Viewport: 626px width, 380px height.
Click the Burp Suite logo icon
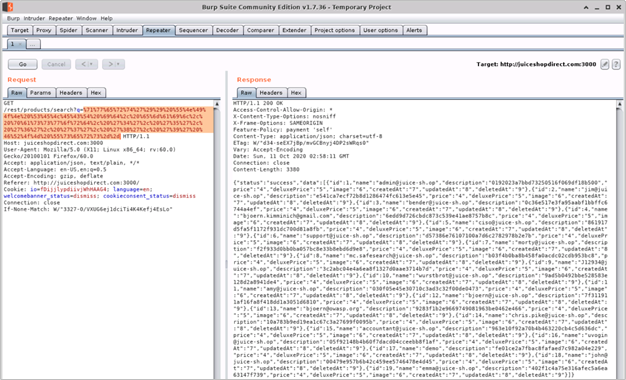[8, 7]
